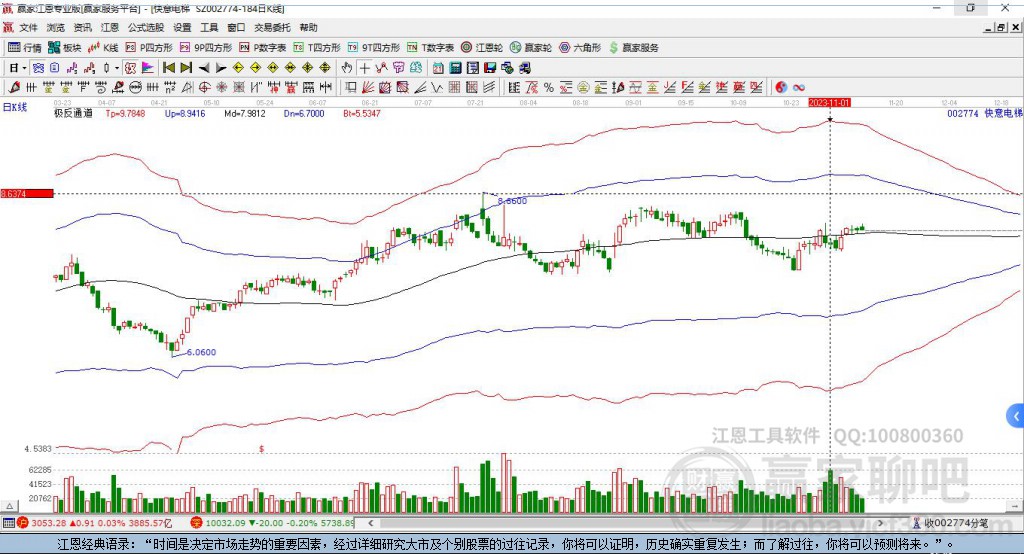This screenshot has width=1024, height=554.
Task: Click the blue infinity loop icon
Action: tap(799, 88)
